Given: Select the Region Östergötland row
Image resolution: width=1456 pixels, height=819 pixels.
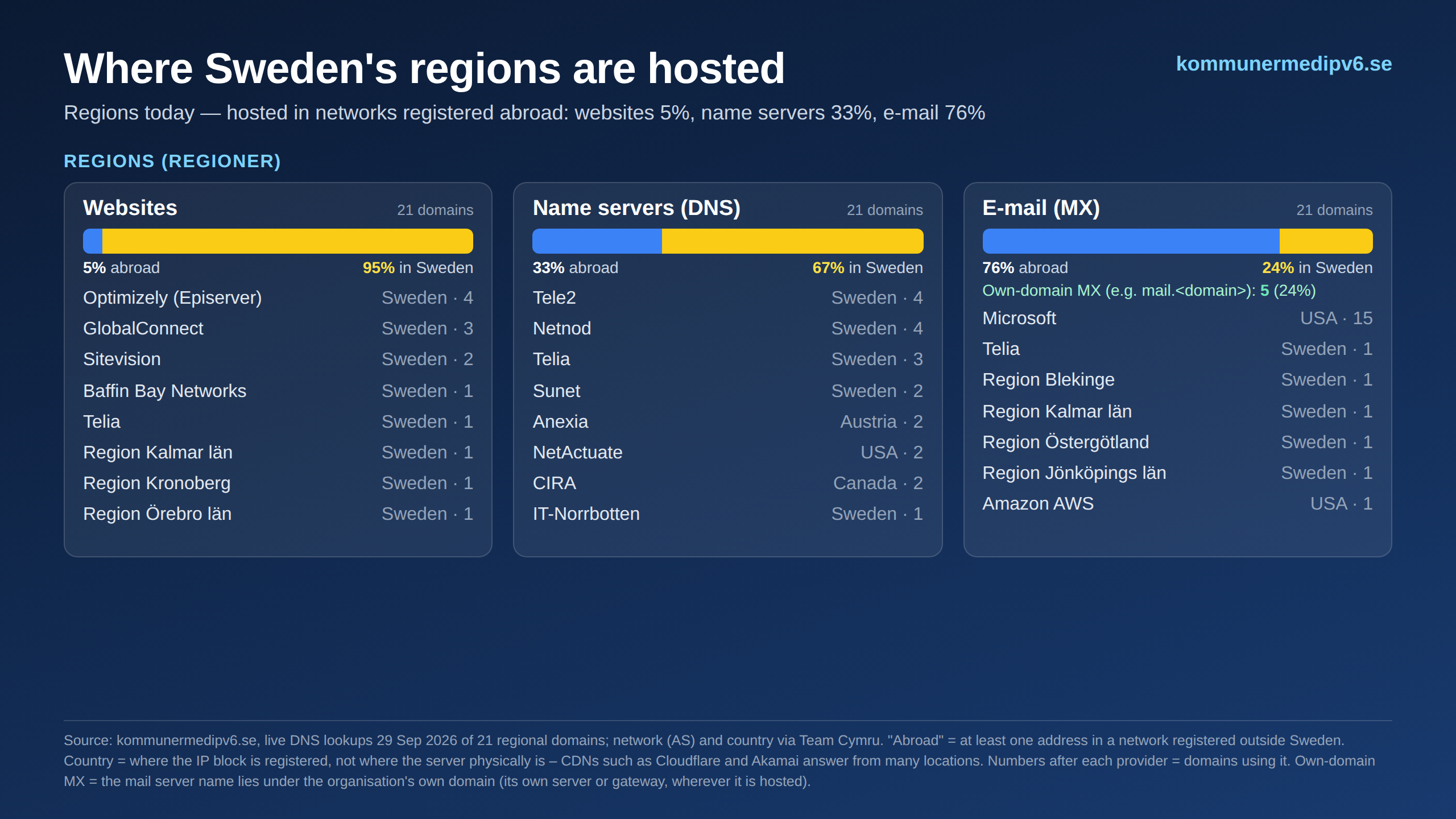Looking at the screenshot, I should 1177,442.
